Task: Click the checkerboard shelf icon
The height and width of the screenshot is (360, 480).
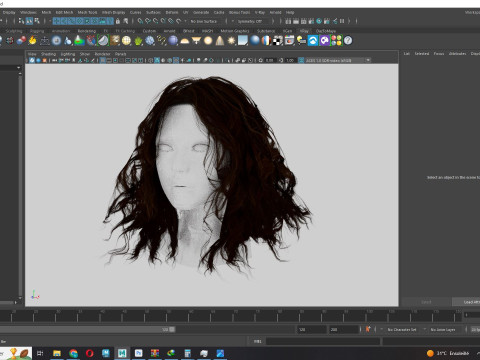Action: coord(278,41)
